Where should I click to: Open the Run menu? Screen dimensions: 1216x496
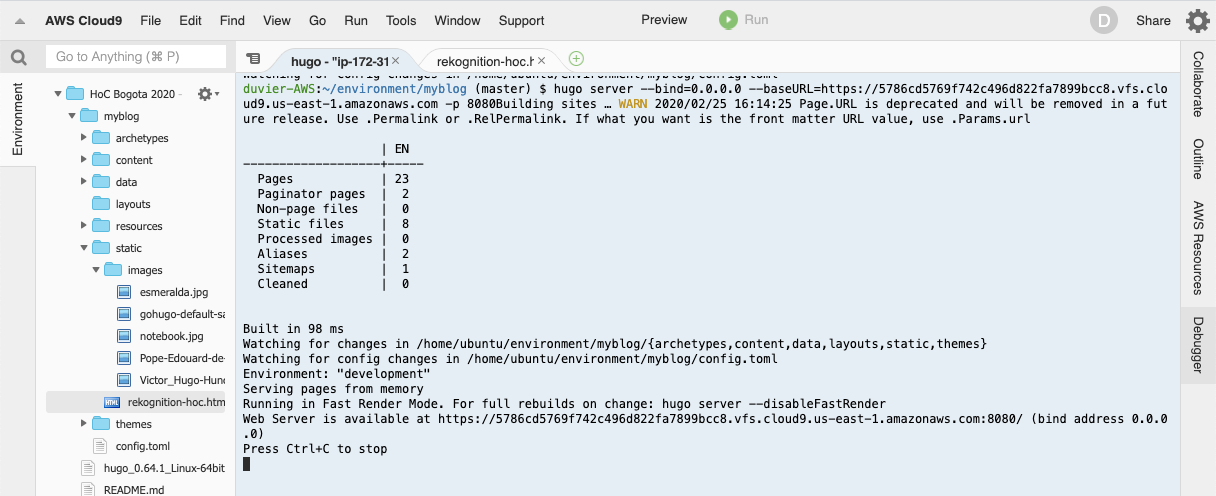point(356,20)
